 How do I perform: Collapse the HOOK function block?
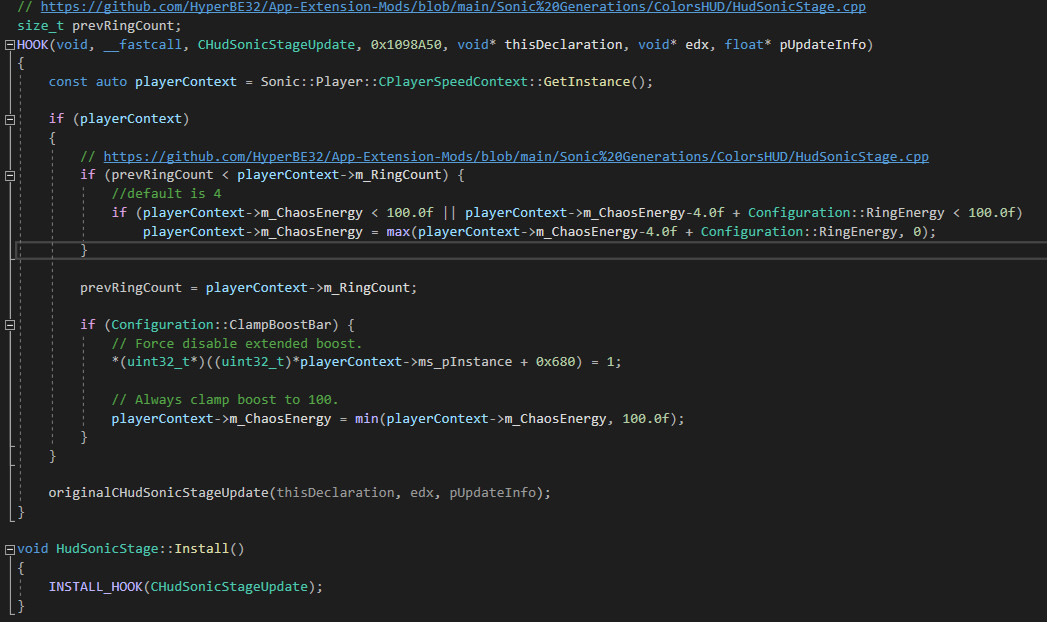[9, 45]
